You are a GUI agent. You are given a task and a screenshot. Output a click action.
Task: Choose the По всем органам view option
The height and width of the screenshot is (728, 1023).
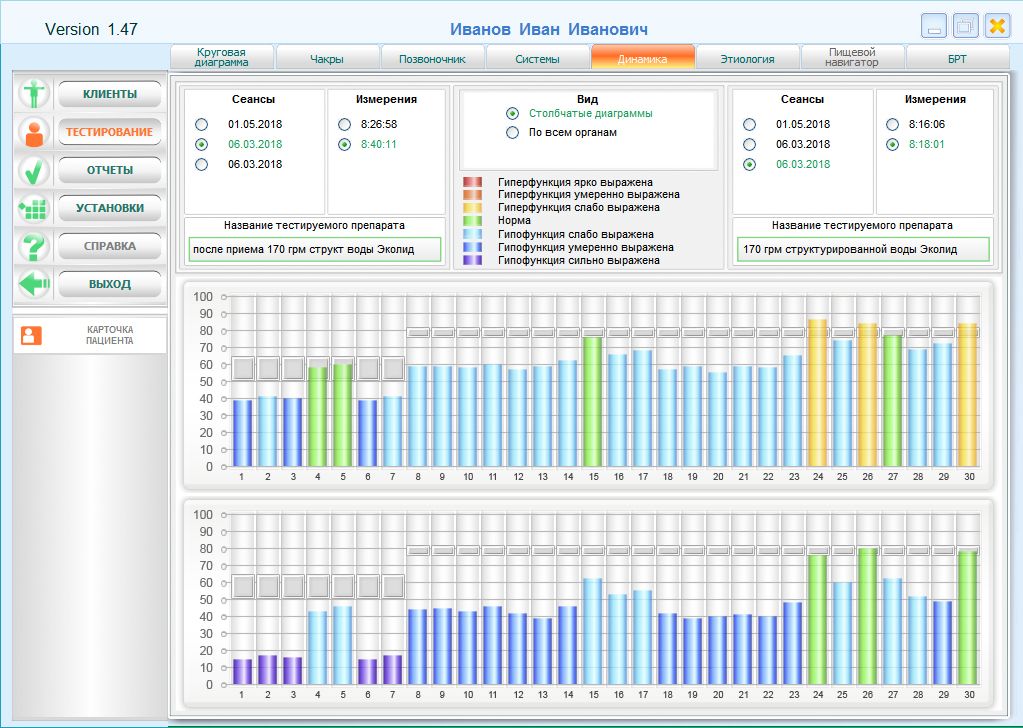pos(513,132)
